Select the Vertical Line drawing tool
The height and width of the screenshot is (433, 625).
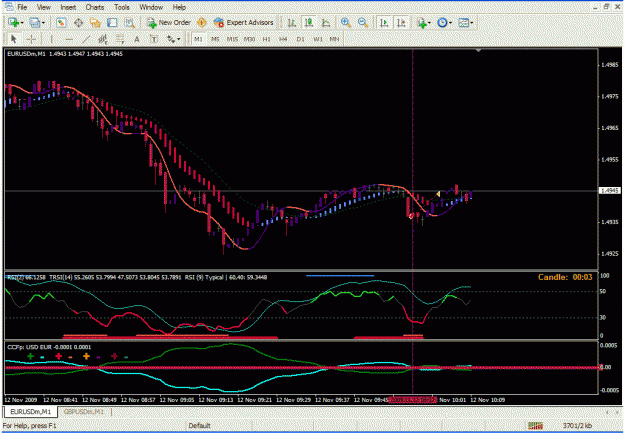(51, 39)
